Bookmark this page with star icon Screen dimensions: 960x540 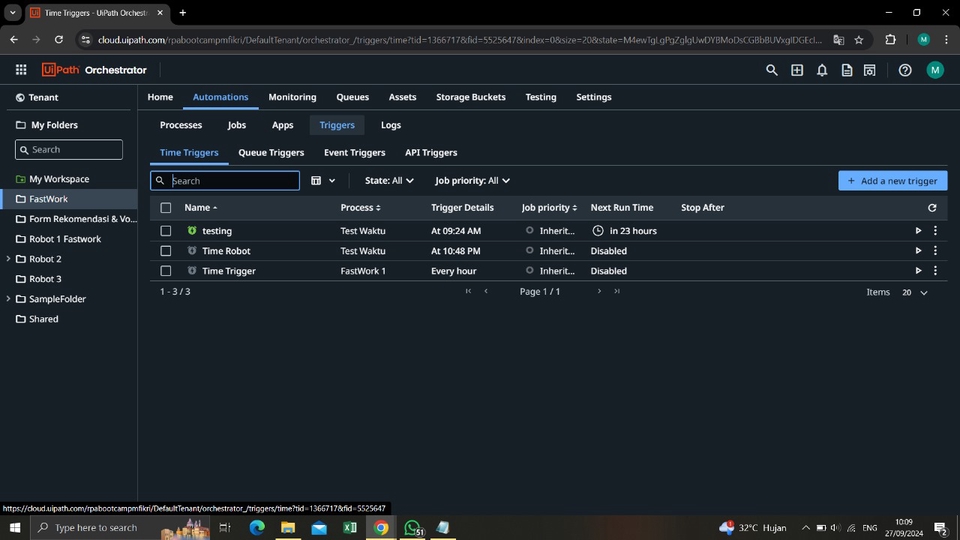(859, 40)
